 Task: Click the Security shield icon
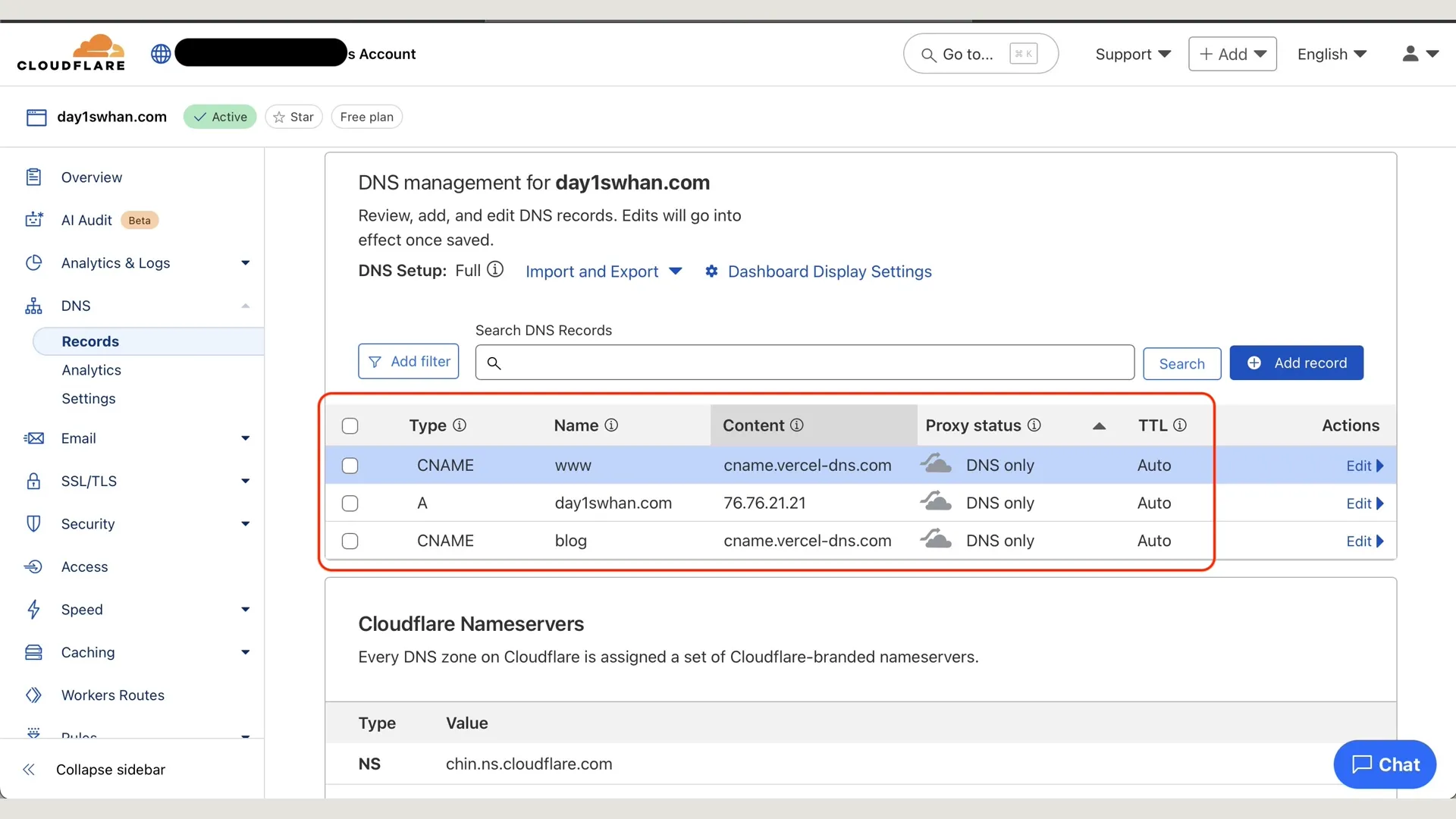tap(33, 523)
